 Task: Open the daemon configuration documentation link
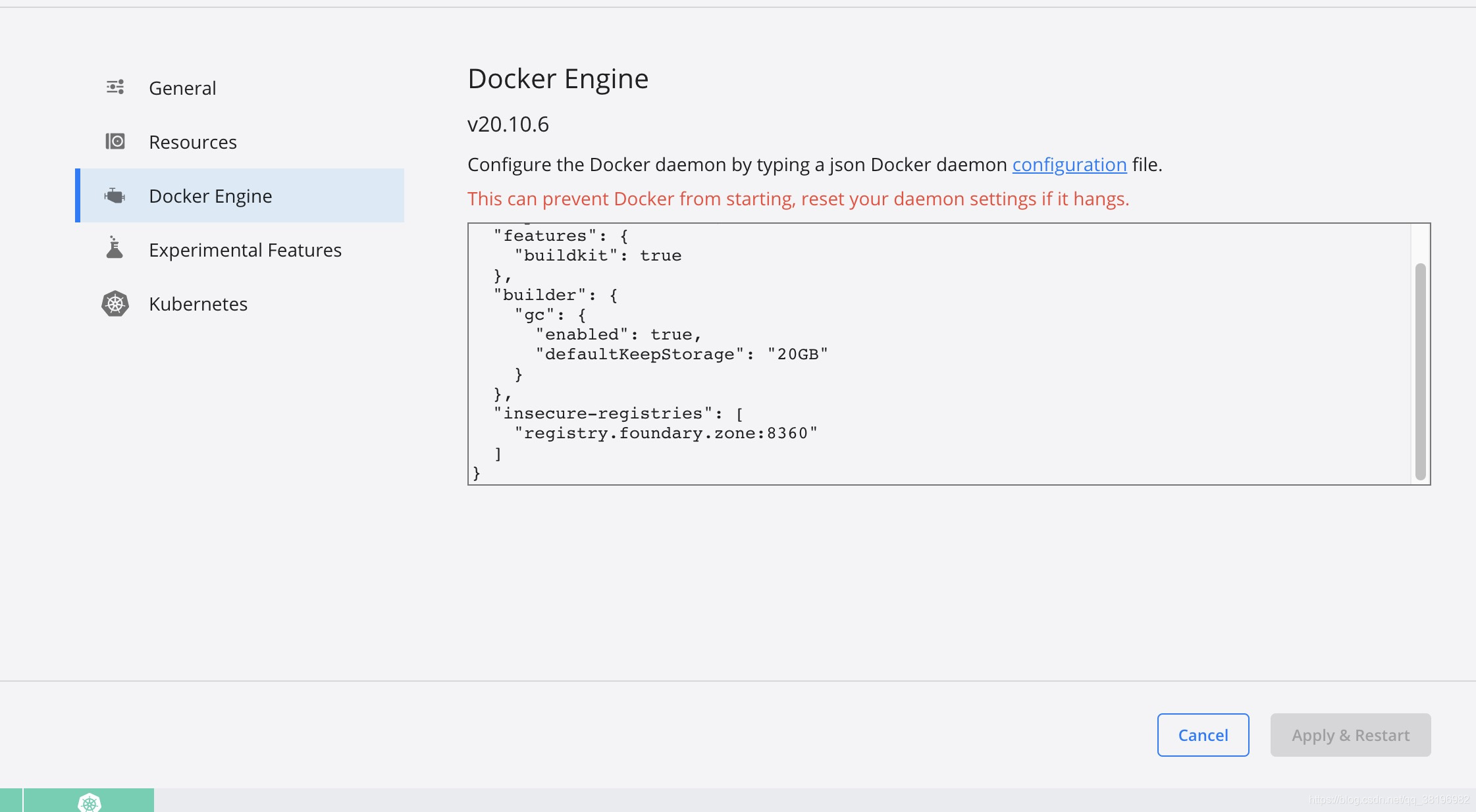pos(1068,165)
